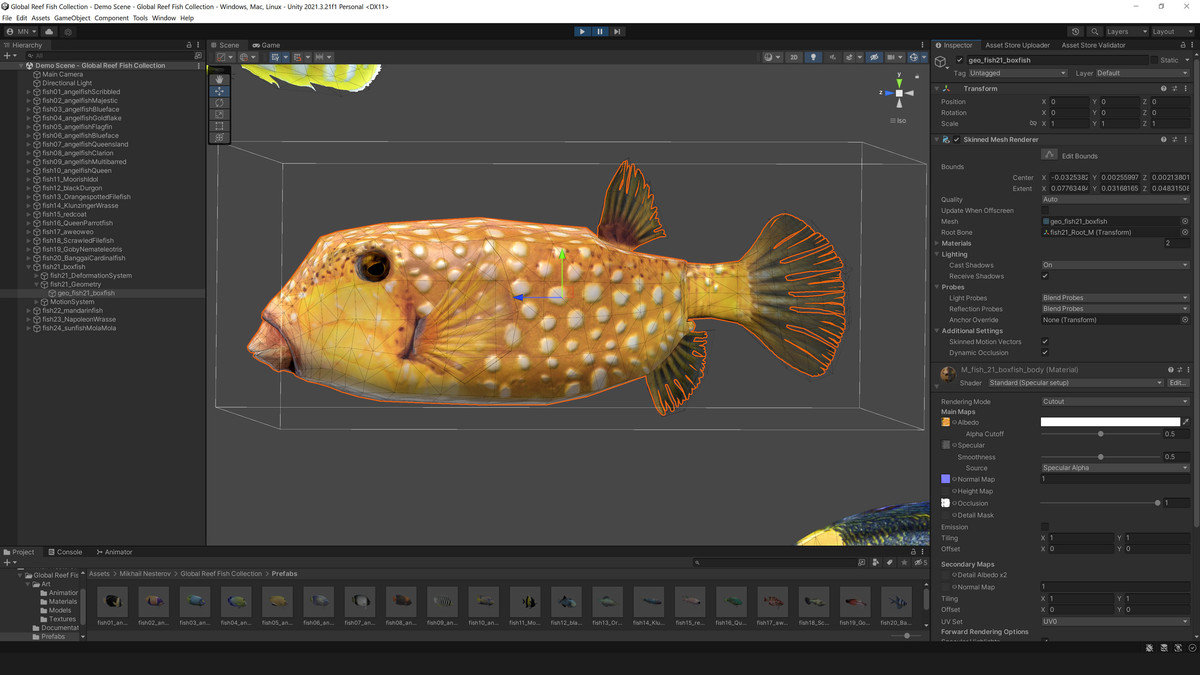Select the Hand pan tool
1200x675 pixels.
[x=219, y=80]
